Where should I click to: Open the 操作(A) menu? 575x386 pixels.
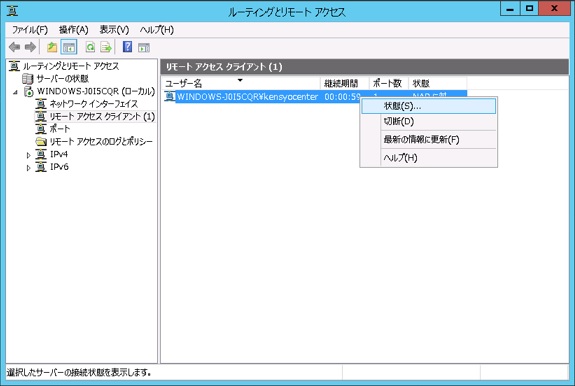coord(74,30)
